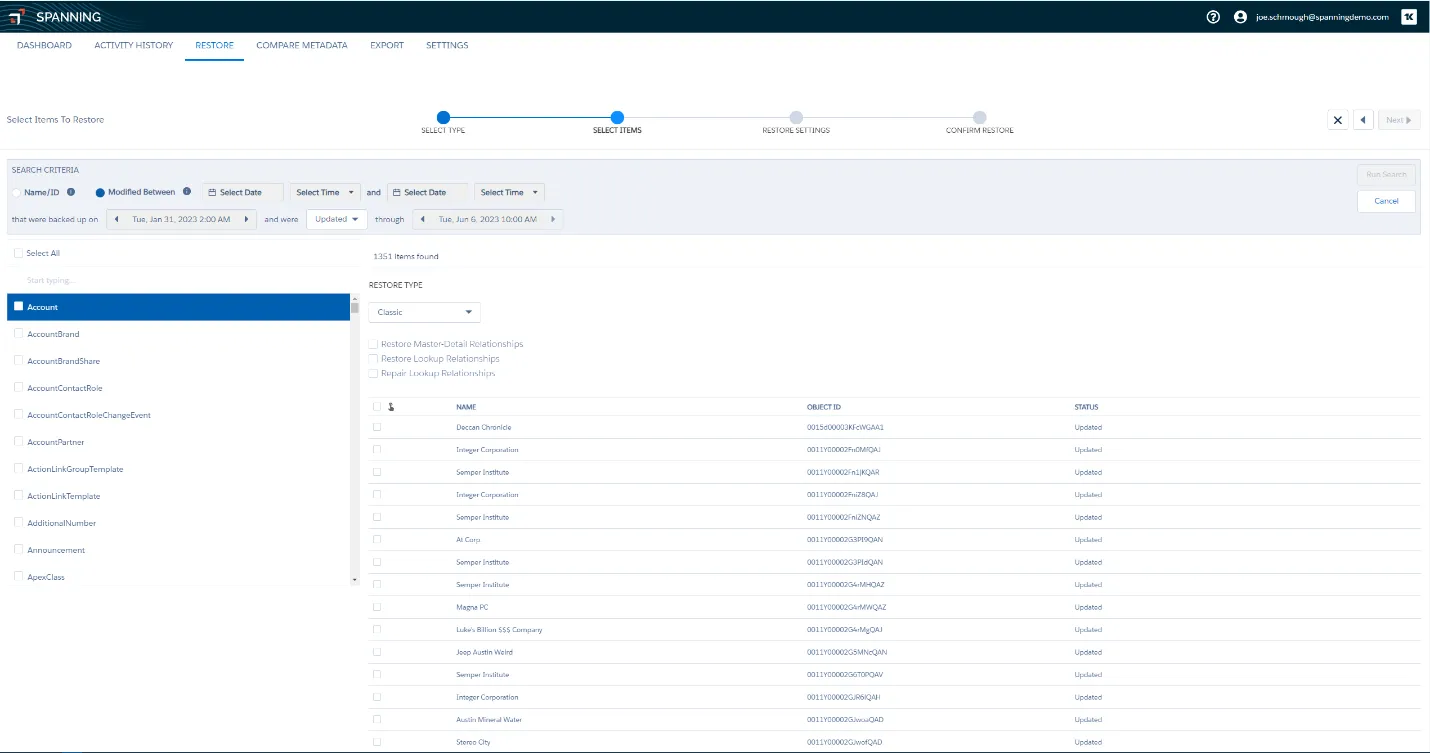This screenshot has height=753, width=1430.
Task: Open the Compare Metadata tab
Action: click(x=301, y=46)
